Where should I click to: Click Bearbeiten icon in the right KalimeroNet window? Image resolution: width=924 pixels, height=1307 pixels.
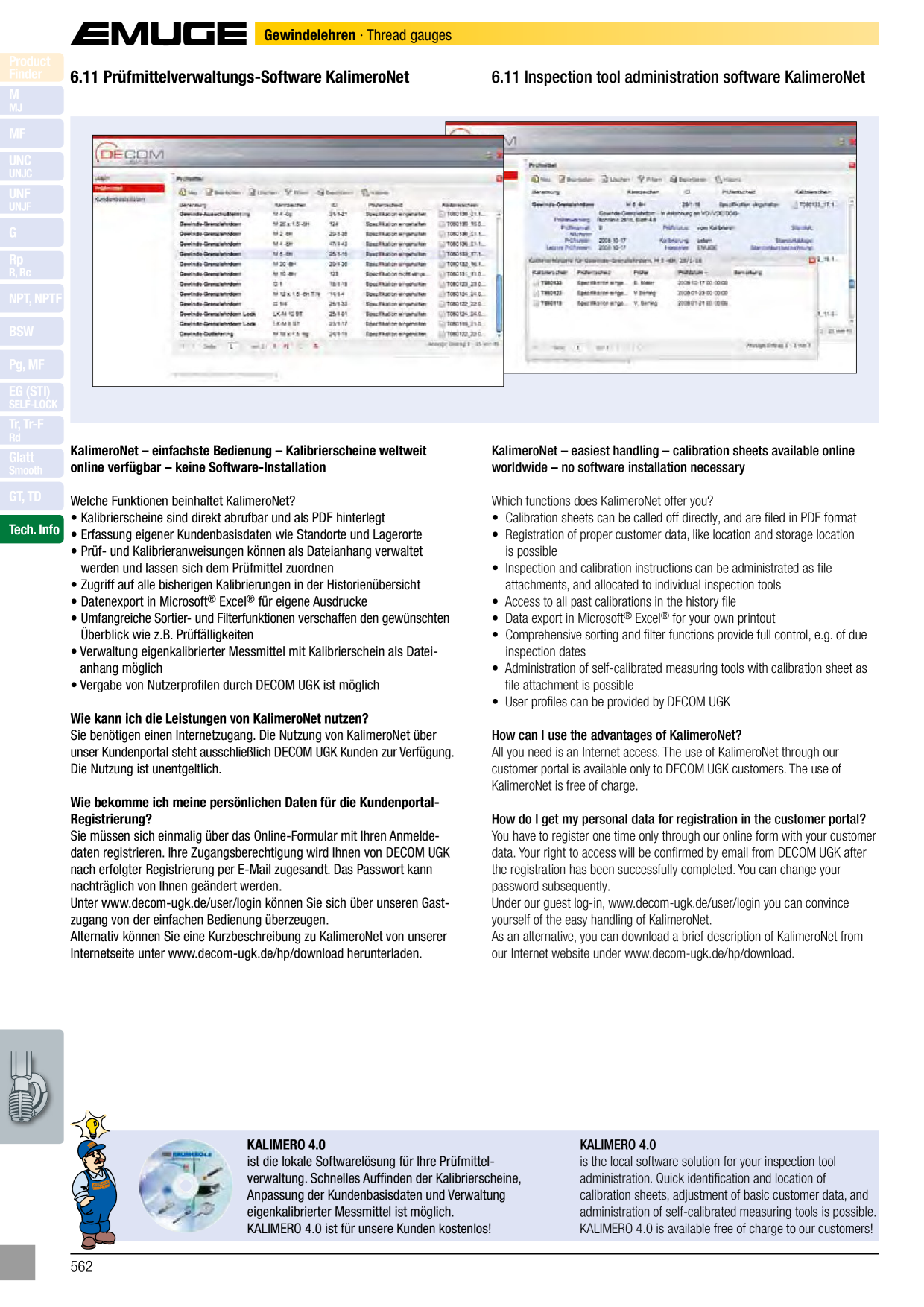(x=563, y=180)
